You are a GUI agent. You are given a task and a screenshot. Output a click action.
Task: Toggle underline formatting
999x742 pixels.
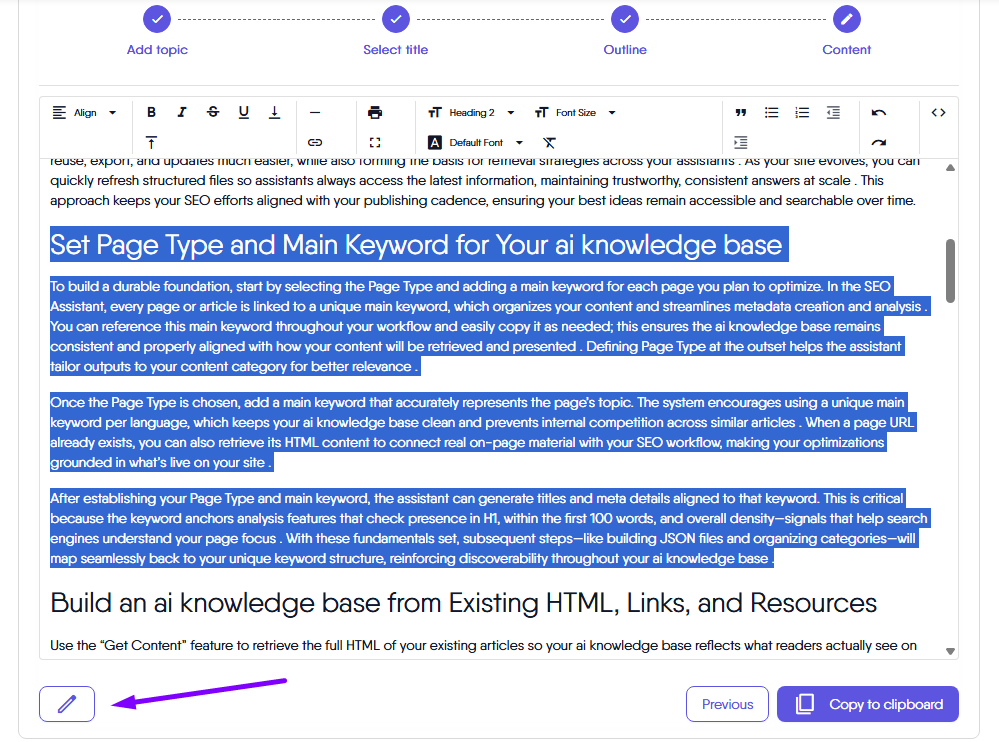[244, 113]
